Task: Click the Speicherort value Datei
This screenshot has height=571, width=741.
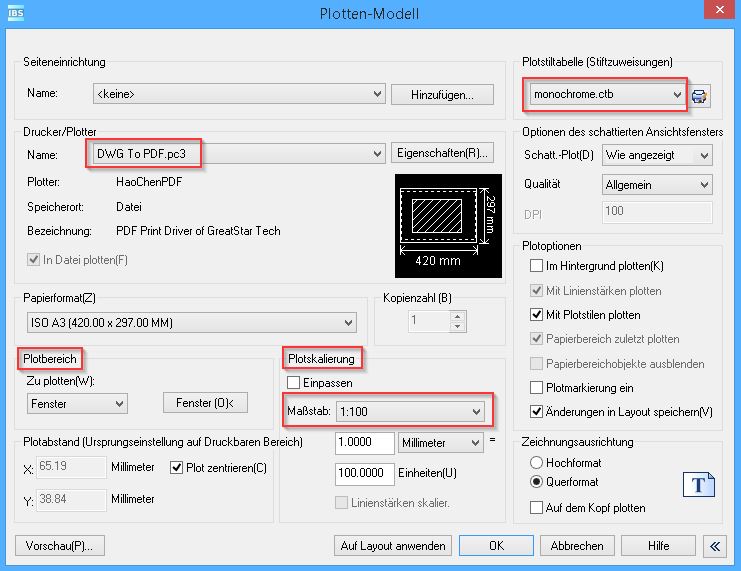Action: (x=129, y=207)
